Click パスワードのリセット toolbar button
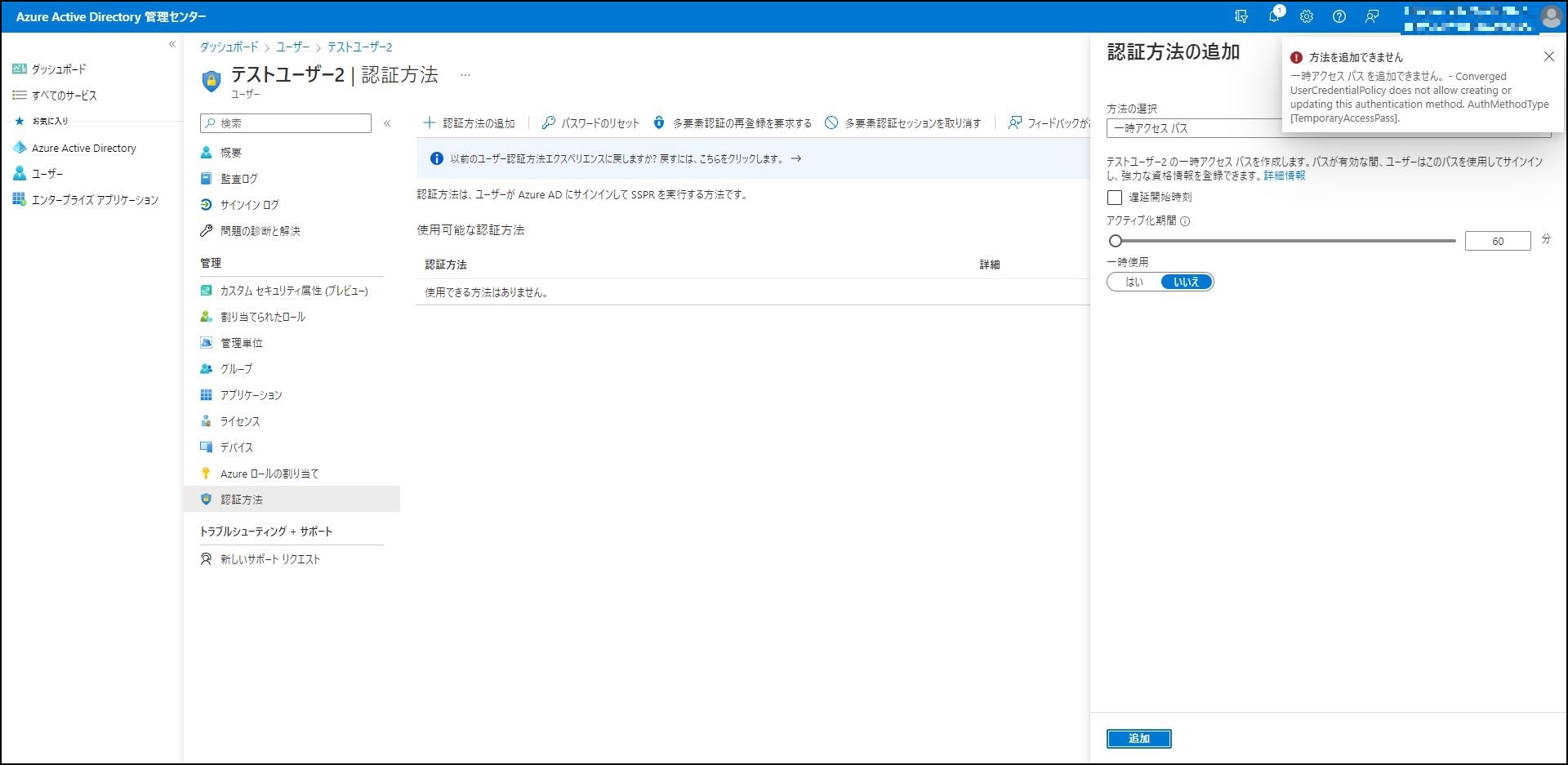The height and width of the screenshot is (765, 1568). (591, 123)
